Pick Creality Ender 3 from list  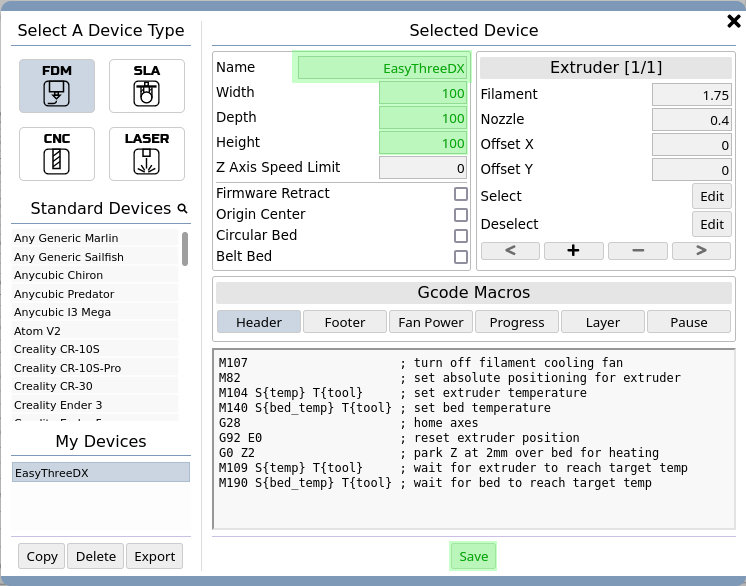tap(58, 405)
